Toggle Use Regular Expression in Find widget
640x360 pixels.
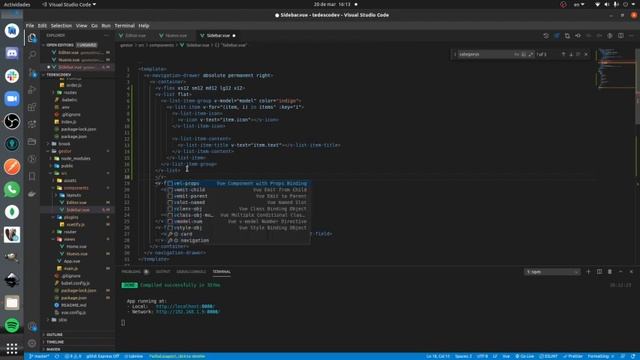pos(531,54)
